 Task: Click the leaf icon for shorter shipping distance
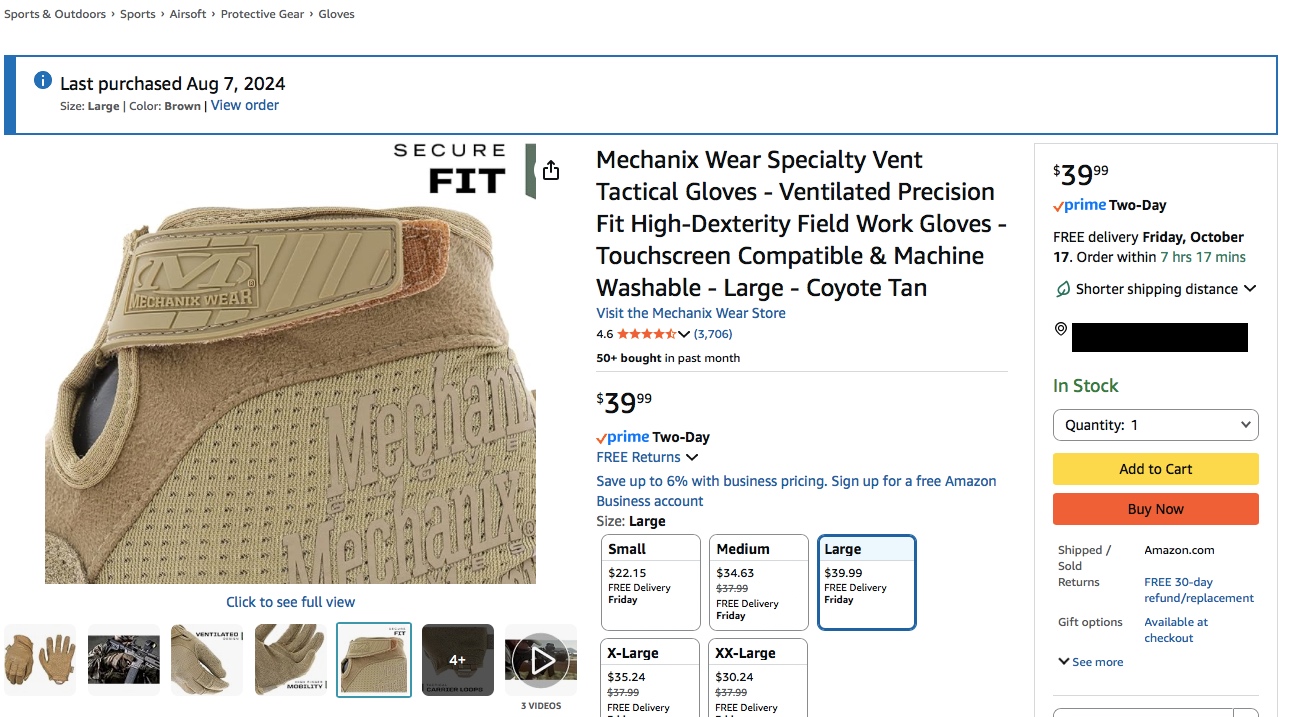pos(1063,289)
